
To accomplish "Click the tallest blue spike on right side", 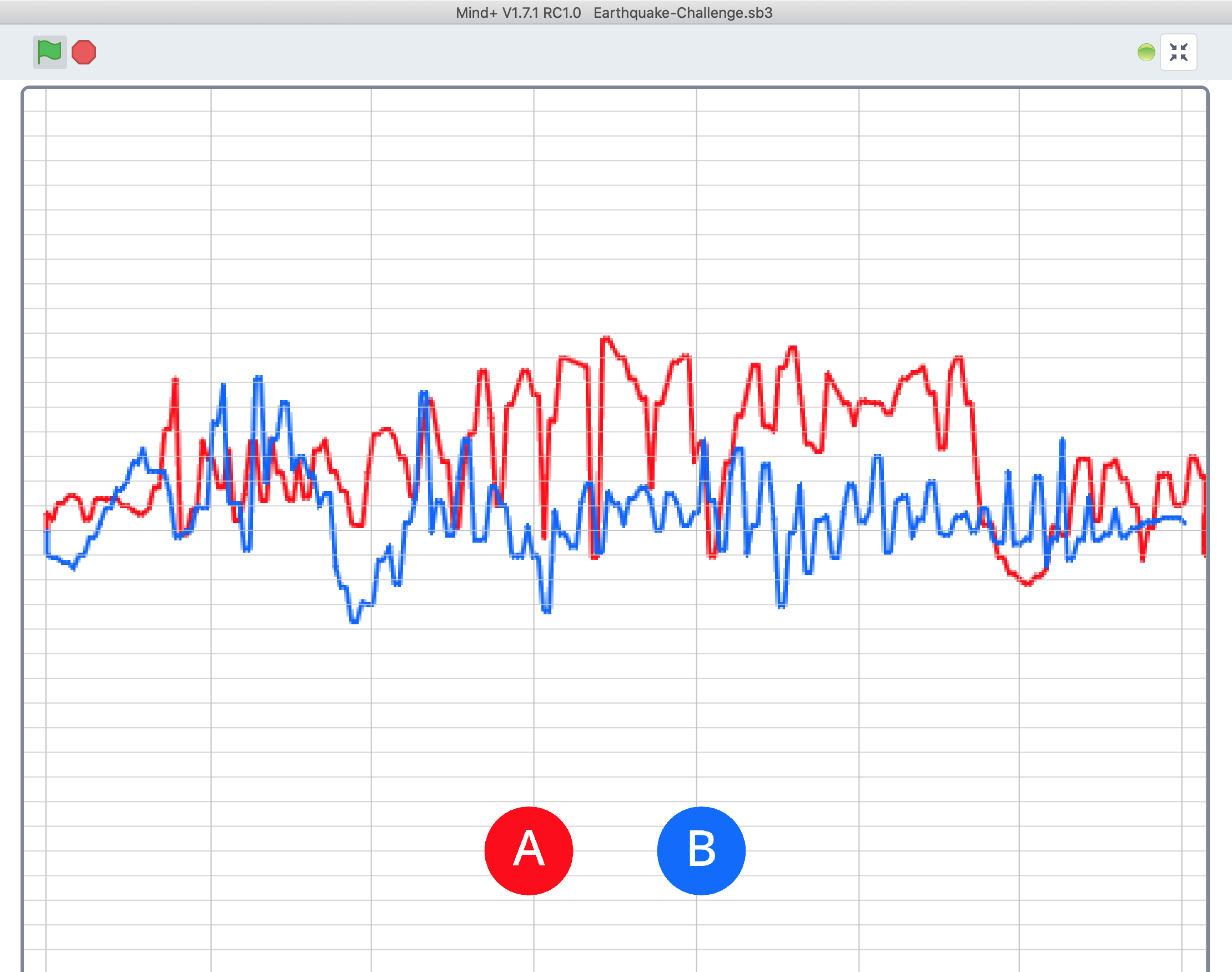I will click(x=1062, y=439).
